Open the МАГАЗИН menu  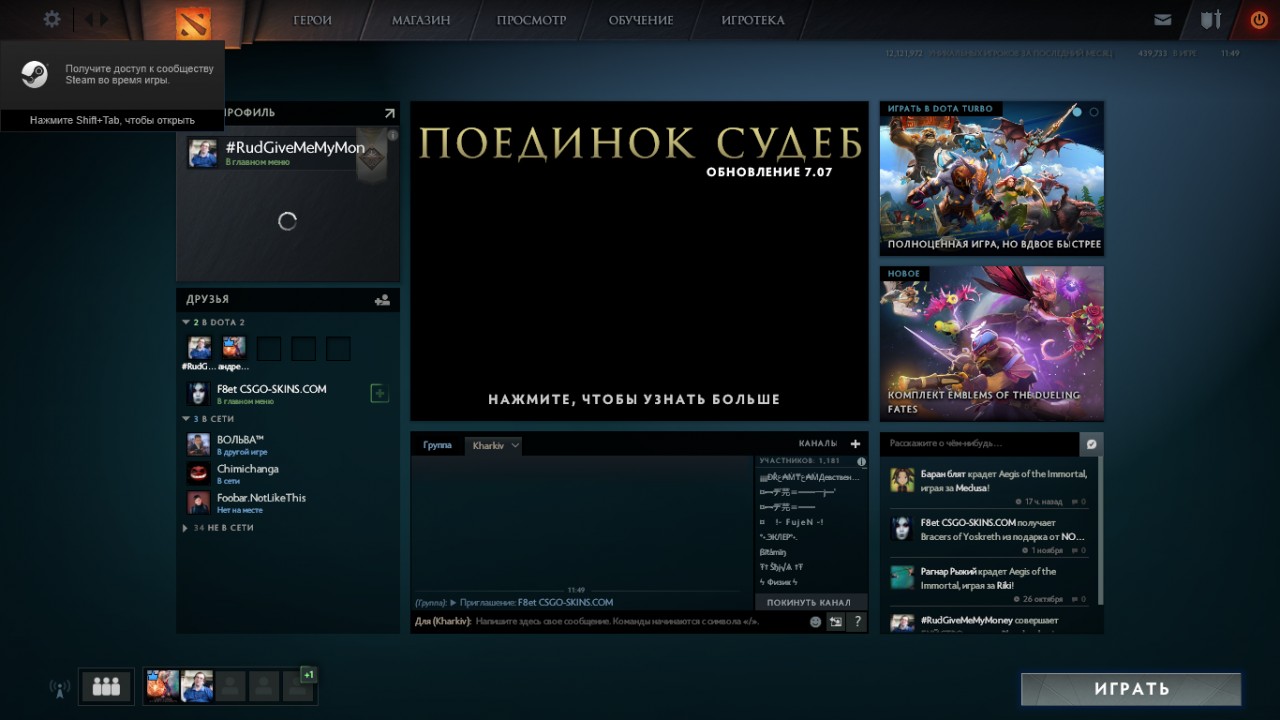pyautogui.click(x=421, y=20)
